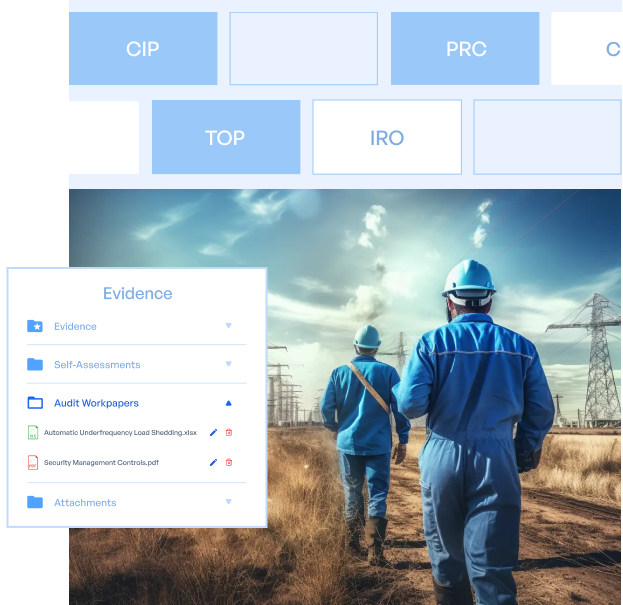Delete Automatic Underfrequency Load Shedding.xlsx with trash
Viewport: 623px width, 605px height.
point(229,433)
